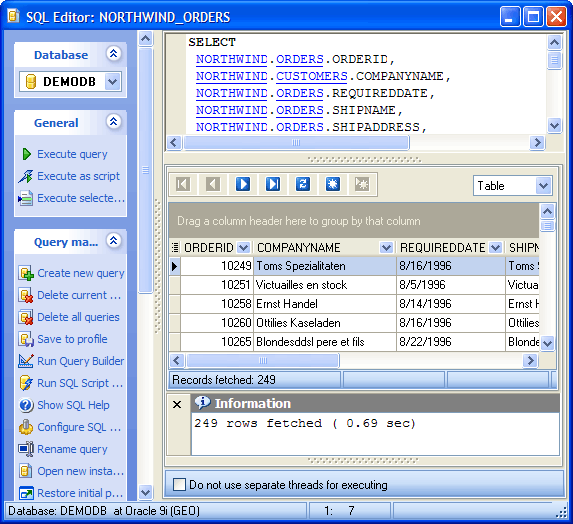This screenshot has width=573, height=524.
Task: Click the Create new query link
Action: (x=81, y=273)
